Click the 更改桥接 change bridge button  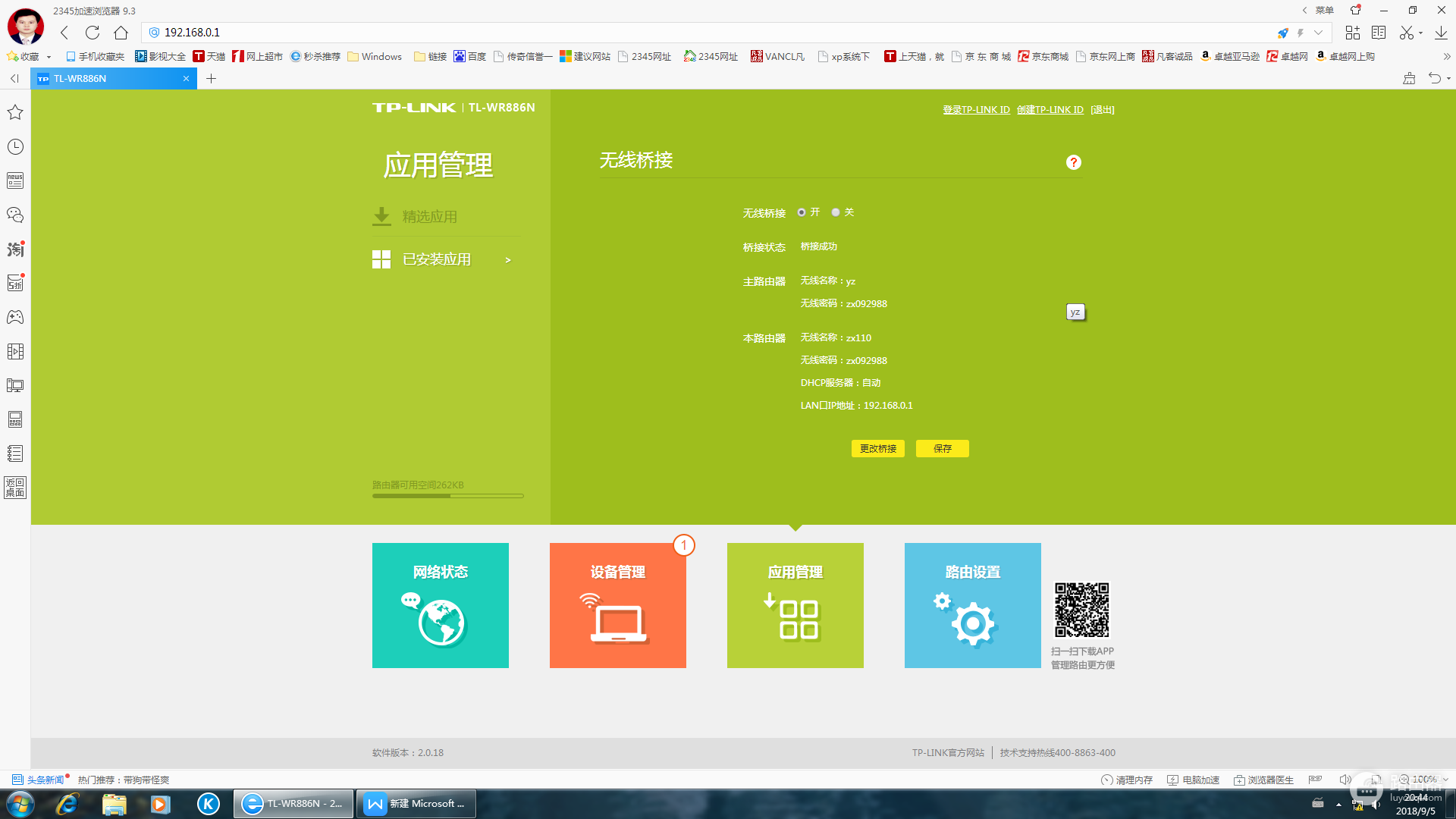coord(877,449)
